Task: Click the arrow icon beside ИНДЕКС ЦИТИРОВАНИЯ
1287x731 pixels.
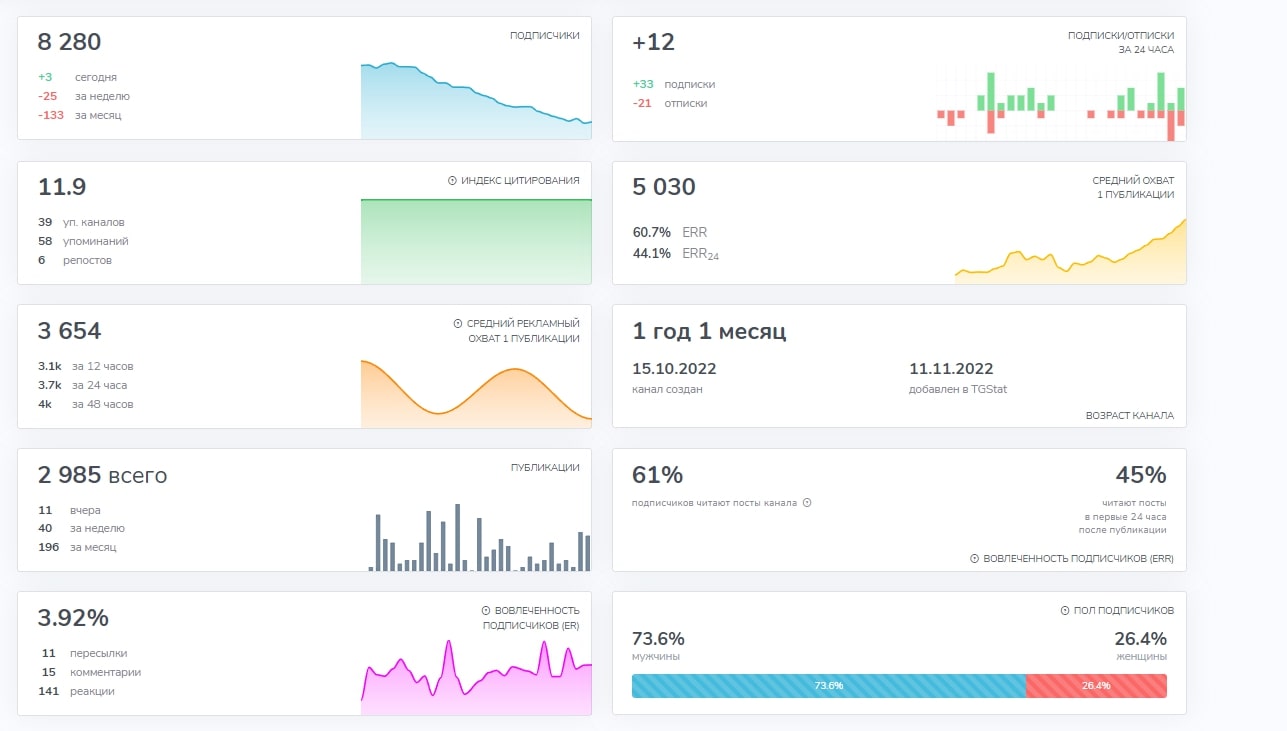Action: pos(452,181)
